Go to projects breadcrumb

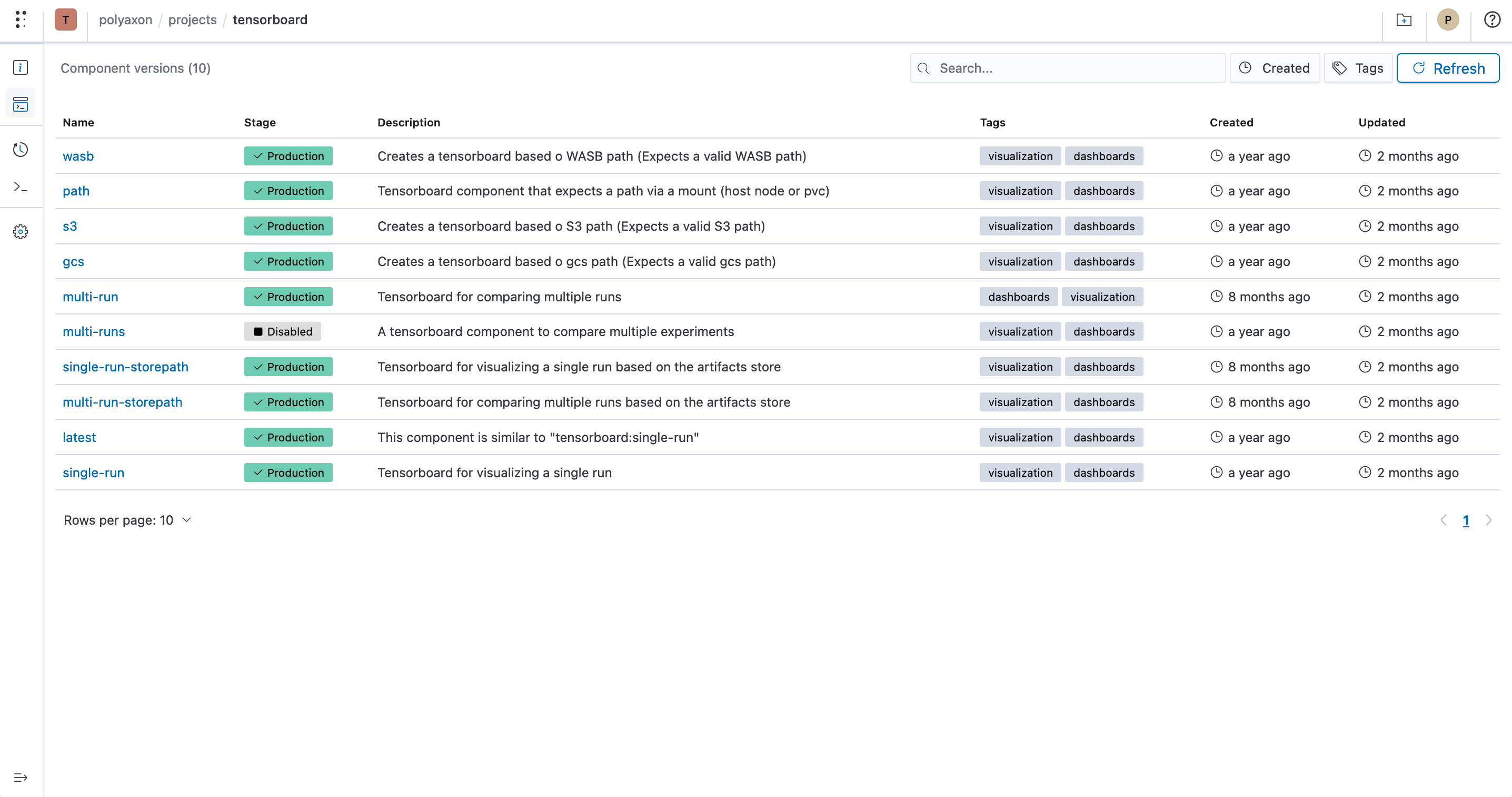coord(193,19)
